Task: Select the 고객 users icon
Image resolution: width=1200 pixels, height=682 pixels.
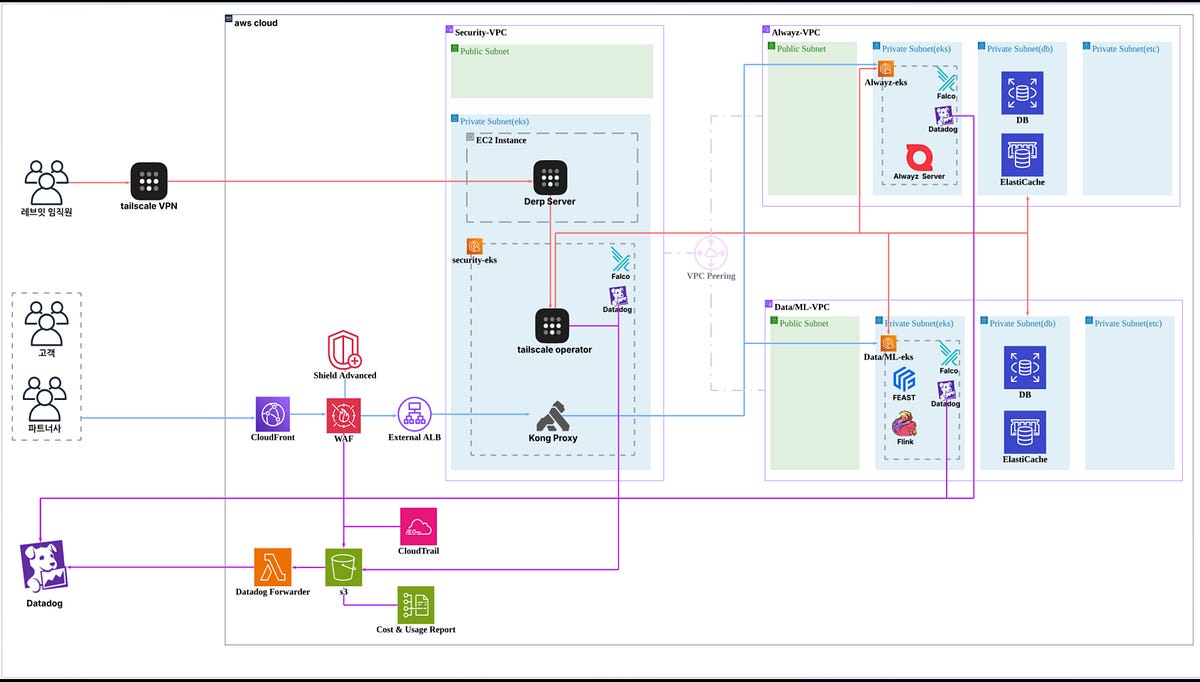Action: [46, 322]
